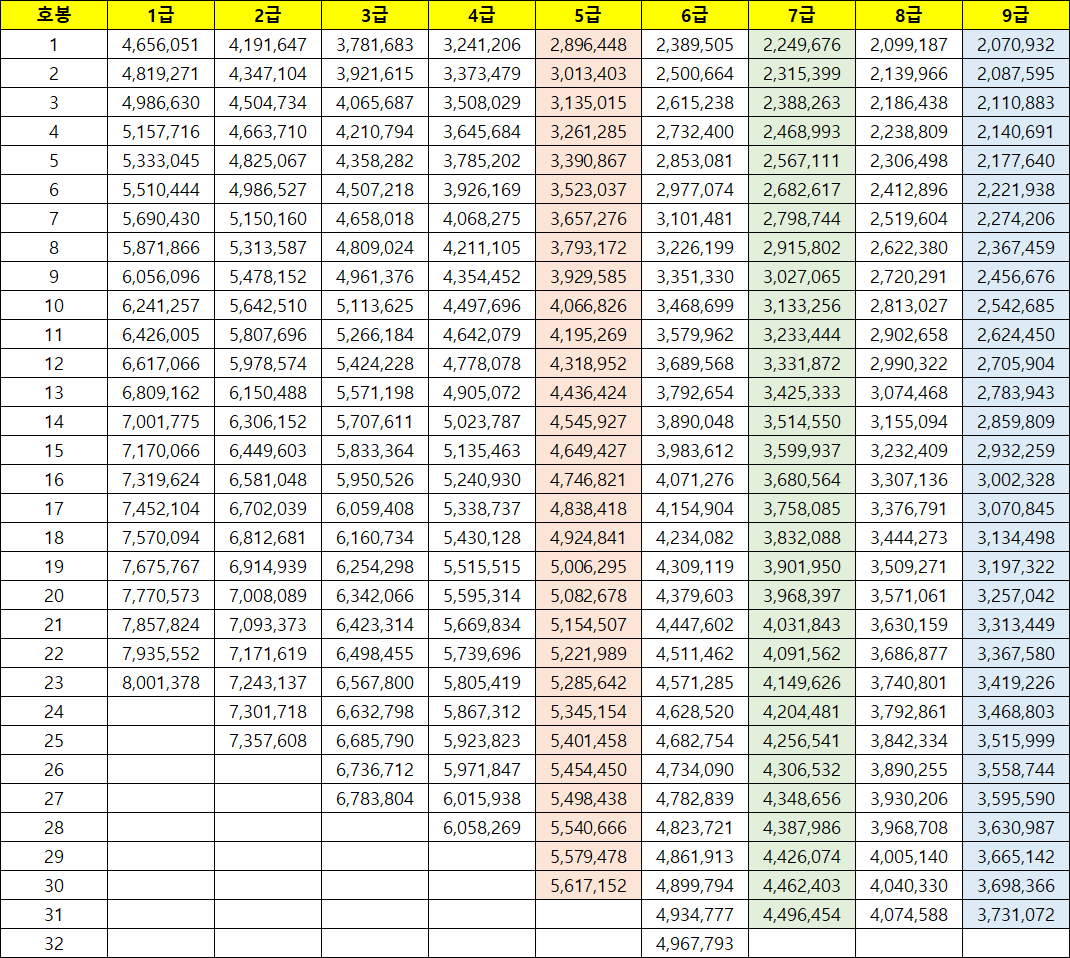Click cell with value 3,133,256
Viewport: 1070px width, 958px height.
point(802,306)
